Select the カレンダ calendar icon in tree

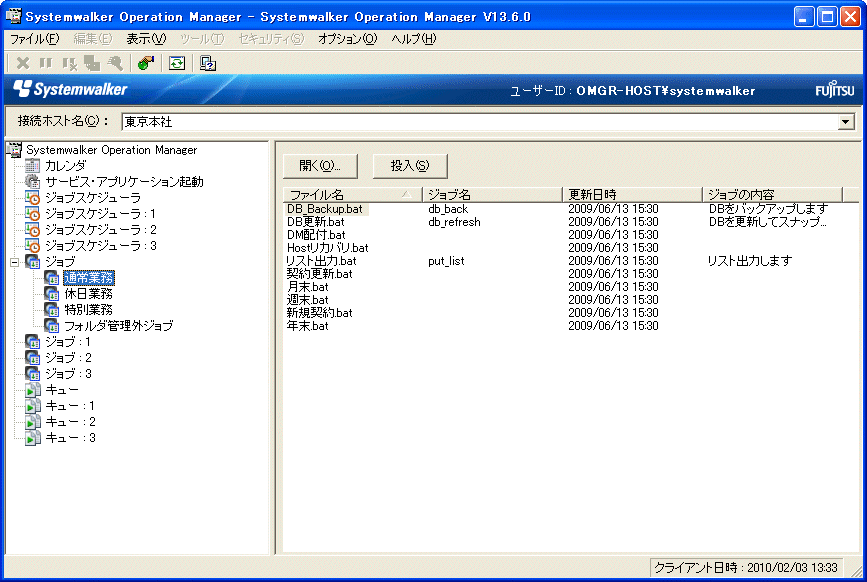click(33, 165)
